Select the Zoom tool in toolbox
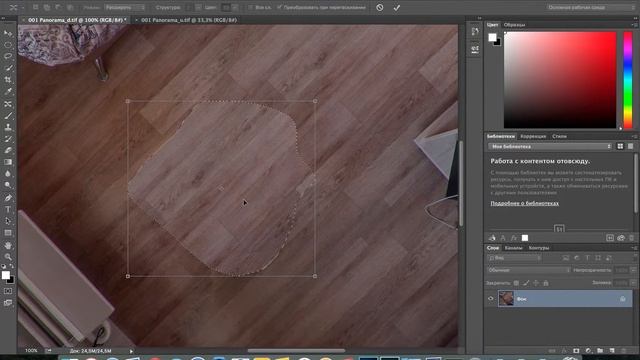This screenshot has width=640, height=360. (x=8, y=257)
